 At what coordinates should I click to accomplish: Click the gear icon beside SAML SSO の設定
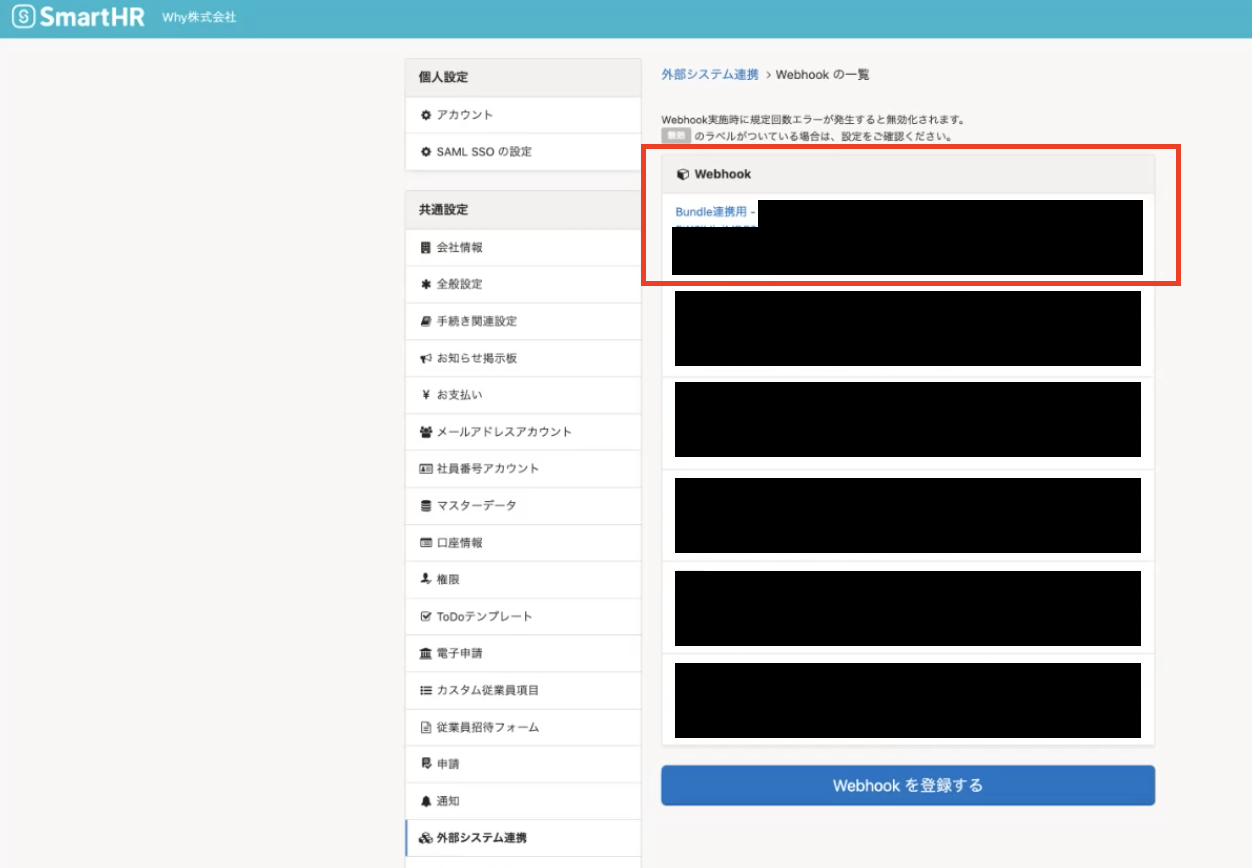(426, 152)
